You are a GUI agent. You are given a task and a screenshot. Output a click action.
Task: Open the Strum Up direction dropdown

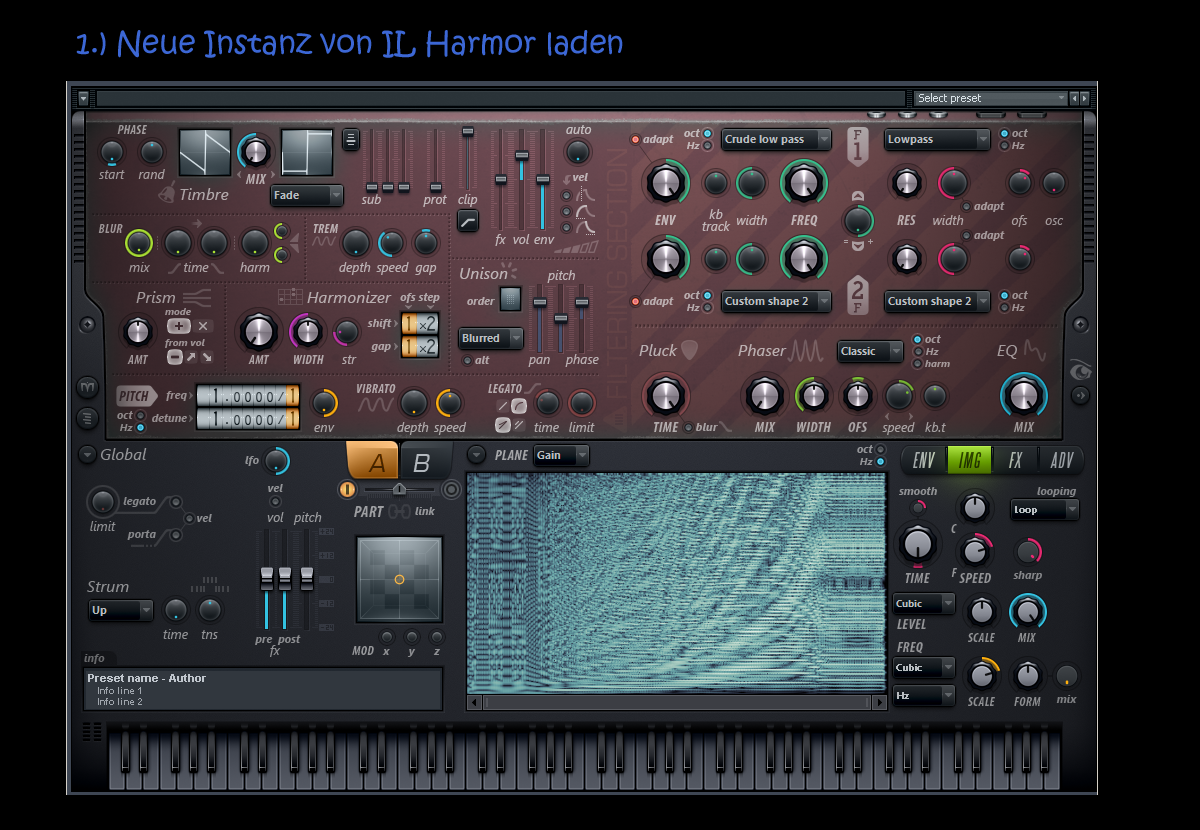point(121,610)
